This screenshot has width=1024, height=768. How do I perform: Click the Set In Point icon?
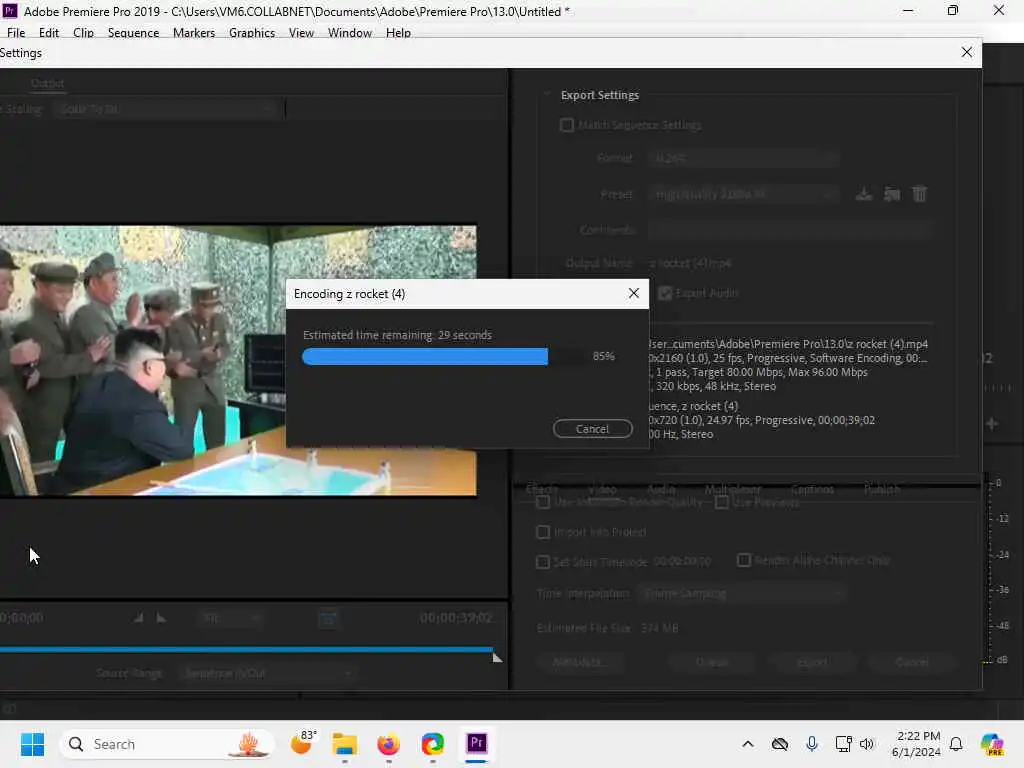click(x=138, y=618)
